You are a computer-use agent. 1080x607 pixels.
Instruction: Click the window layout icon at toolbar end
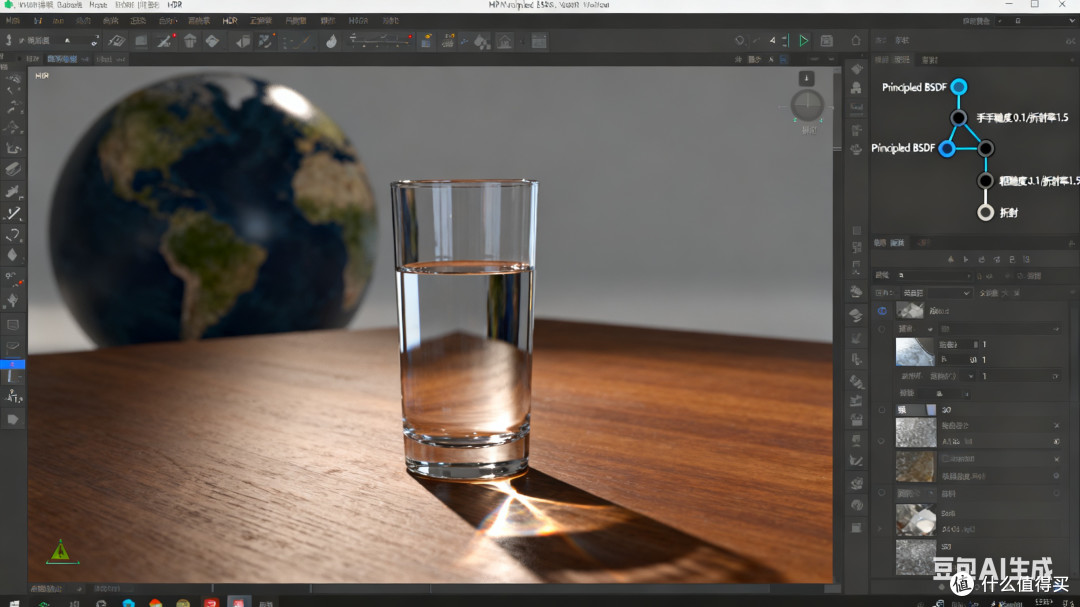(539, 41)
